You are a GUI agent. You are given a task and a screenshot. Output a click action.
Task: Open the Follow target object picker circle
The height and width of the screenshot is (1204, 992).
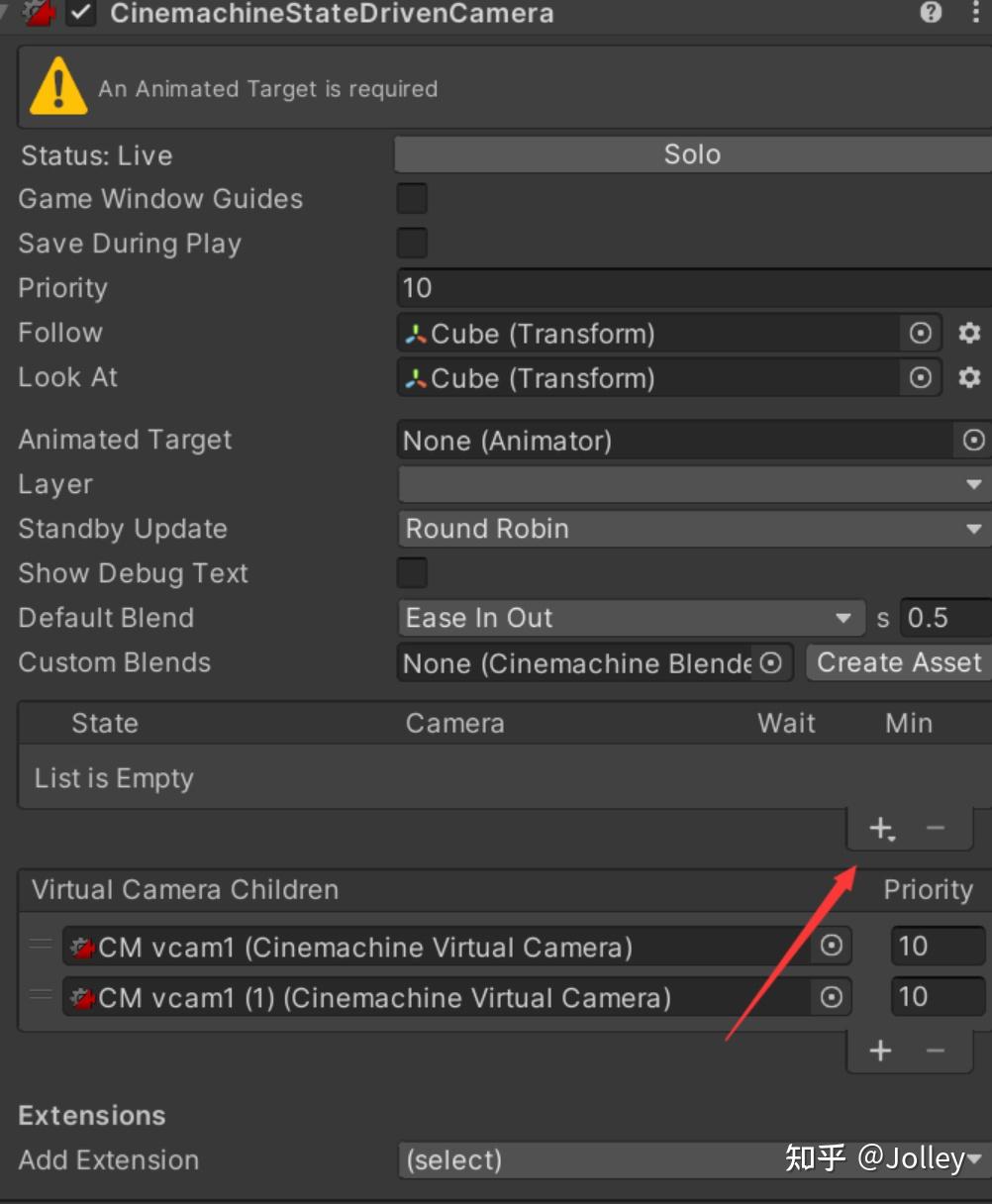click(920, 334)
